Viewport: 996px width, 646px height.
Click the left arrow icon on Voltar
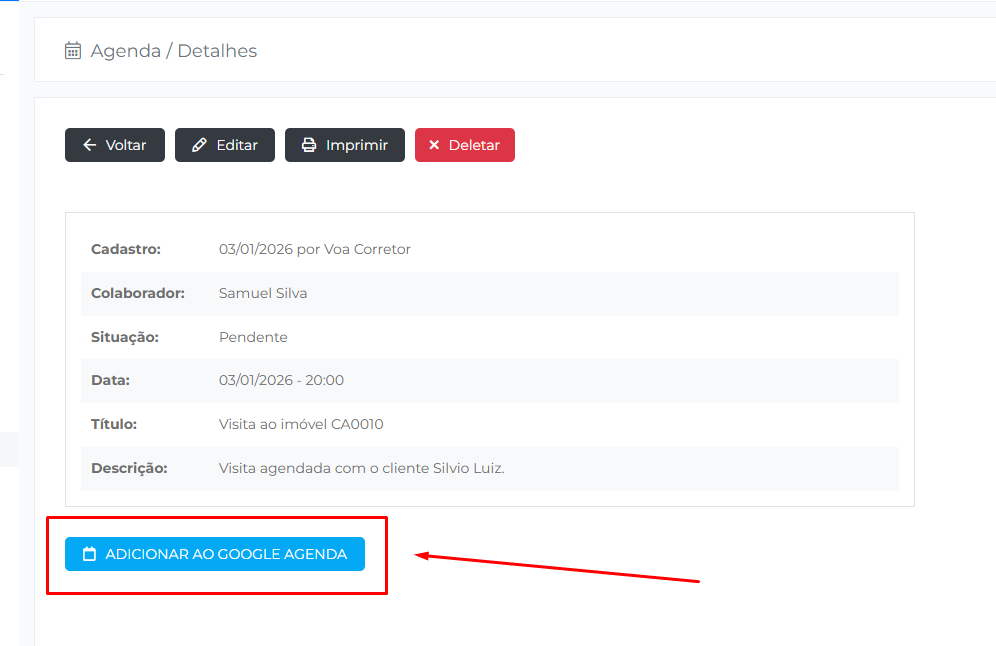90,145
